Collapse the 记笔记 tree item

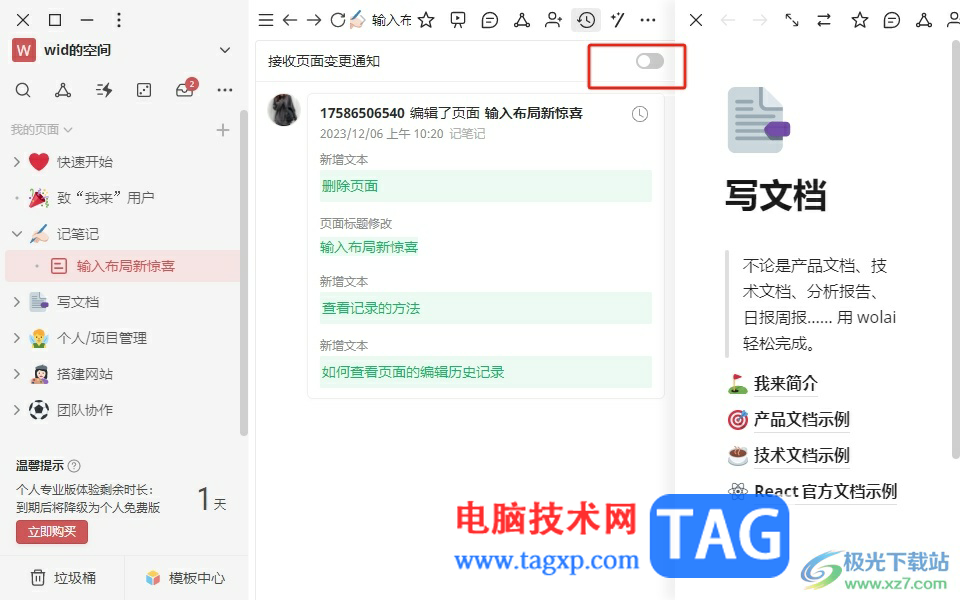[17, 234]
